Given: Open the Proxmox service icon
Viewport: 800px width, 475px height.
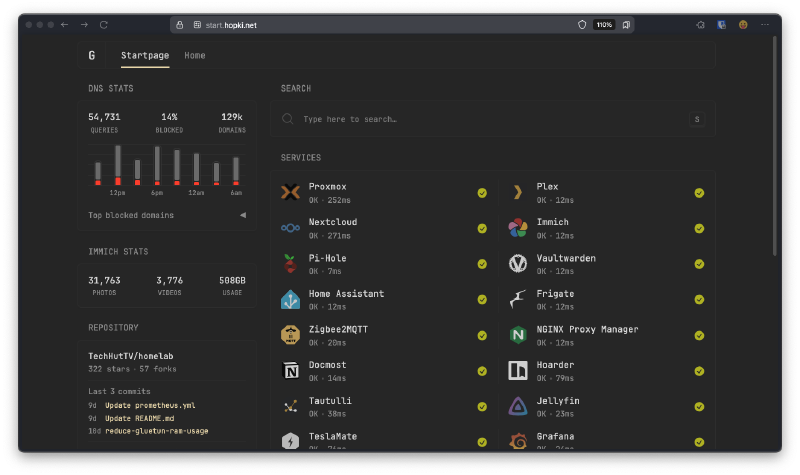Looking at the screenshot, I should coord(291,193).
